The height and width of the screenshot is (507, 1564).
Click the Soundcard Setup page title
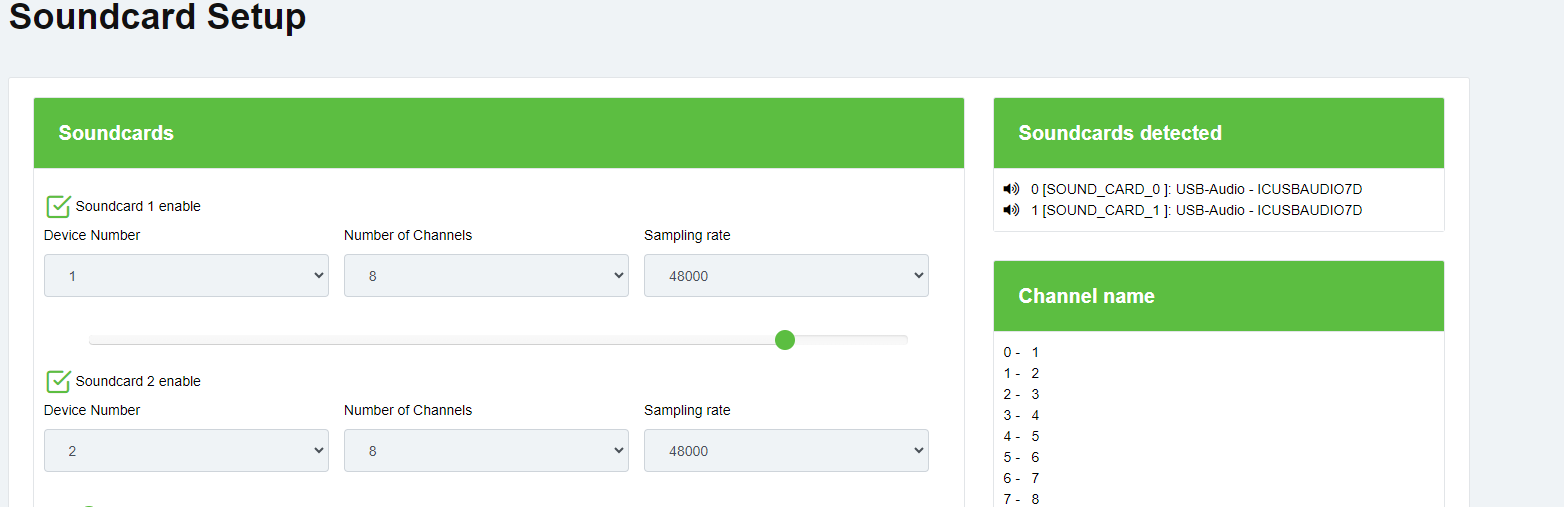coord(157,17)
